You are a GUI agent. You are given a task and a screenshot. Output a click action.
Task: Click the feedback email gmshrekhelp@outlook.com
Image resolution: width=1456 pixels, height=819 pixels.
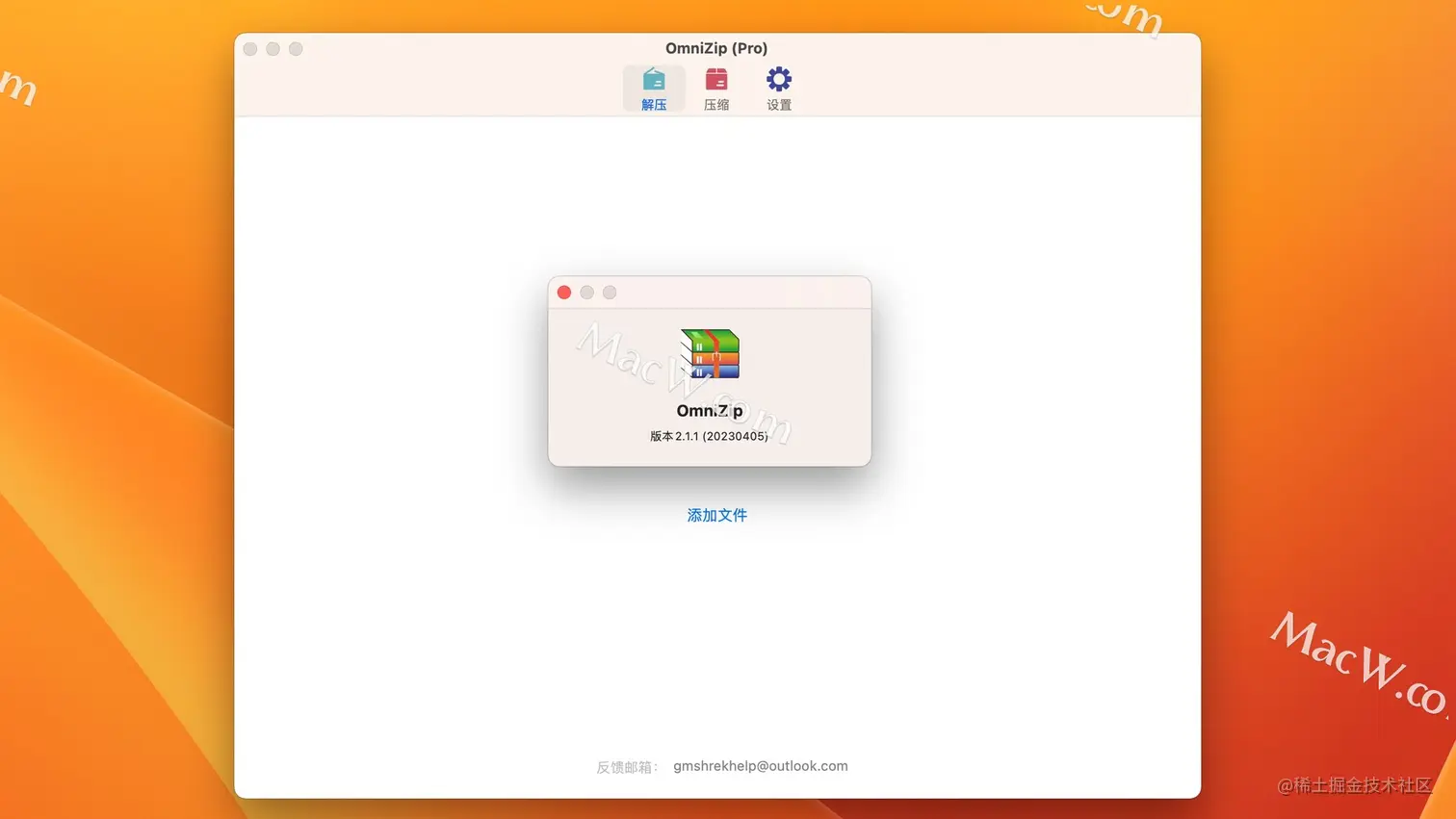(761, 766)
